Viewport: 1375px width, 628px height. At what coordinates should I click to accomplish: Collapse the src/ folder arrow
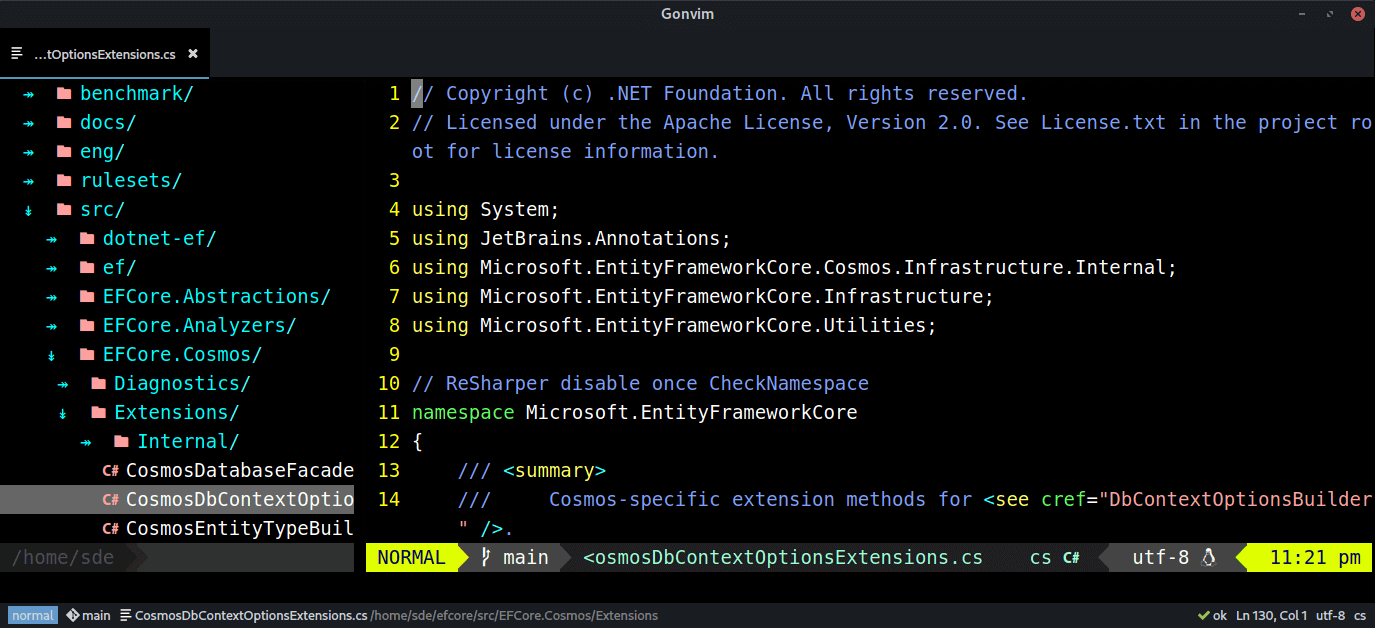[29, 210]
